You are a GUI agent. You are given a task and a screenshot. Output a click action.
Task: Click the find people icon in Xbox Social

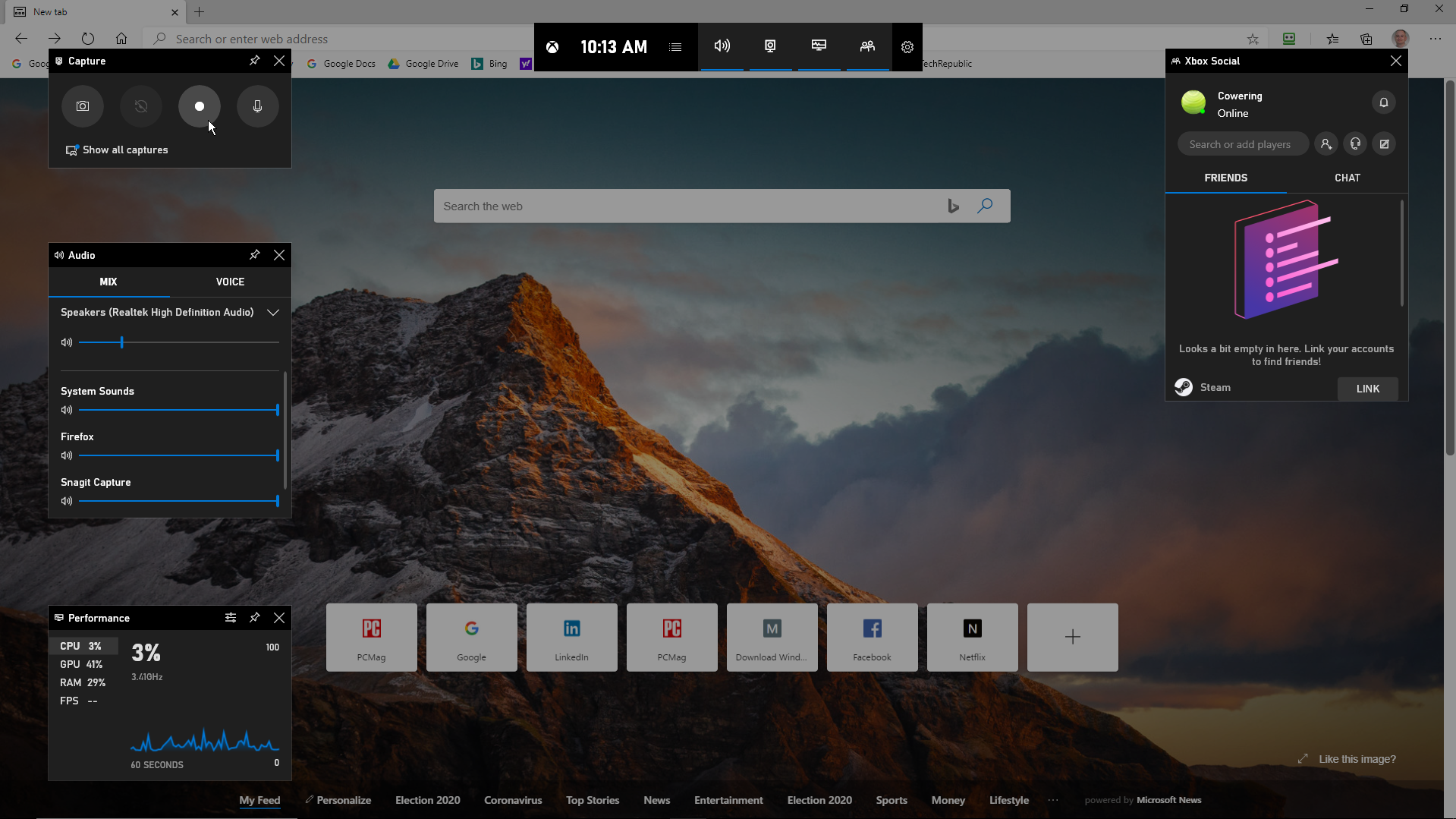point(1325,144)
